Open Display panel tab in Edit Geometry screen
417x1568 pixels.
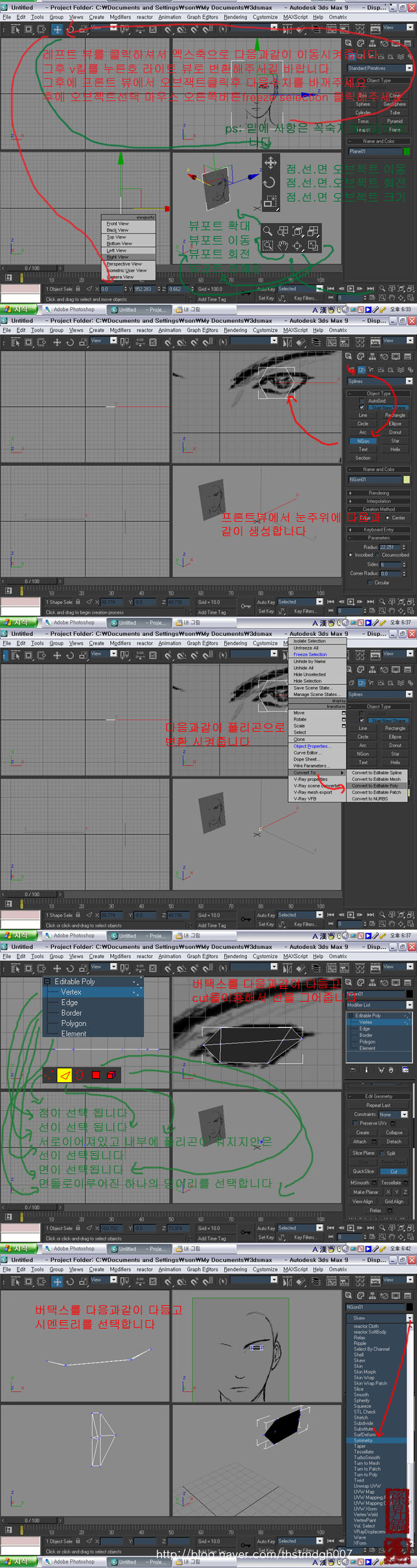[x=395, y=982]
